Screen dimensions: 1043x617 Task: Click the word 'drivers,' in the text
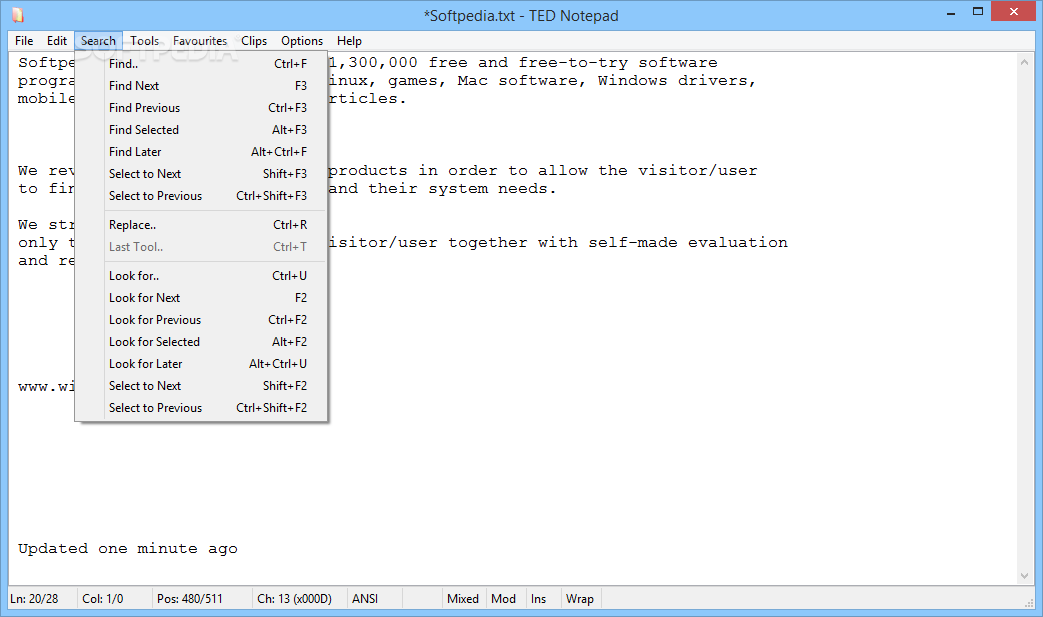click(717, 81)
